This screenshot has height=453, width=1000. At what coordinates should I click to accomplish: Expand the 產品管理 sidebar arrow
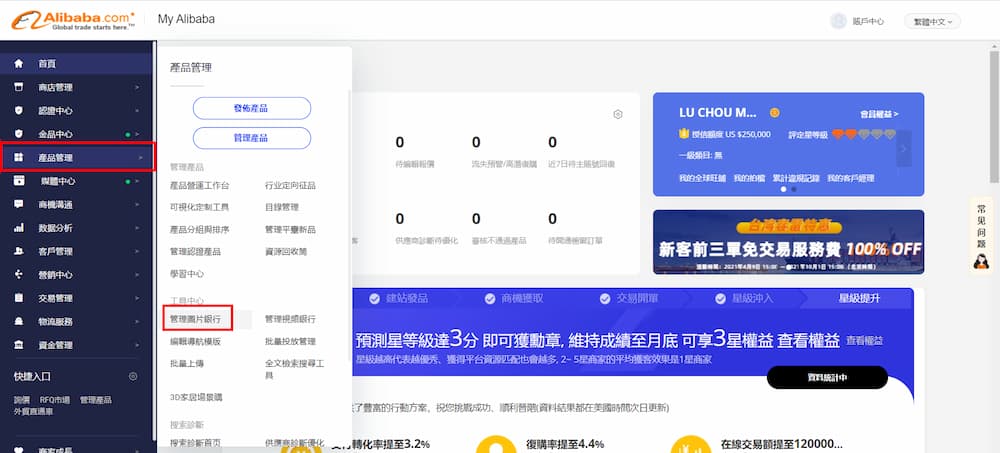pyautogui.click(x=140, y=158)
